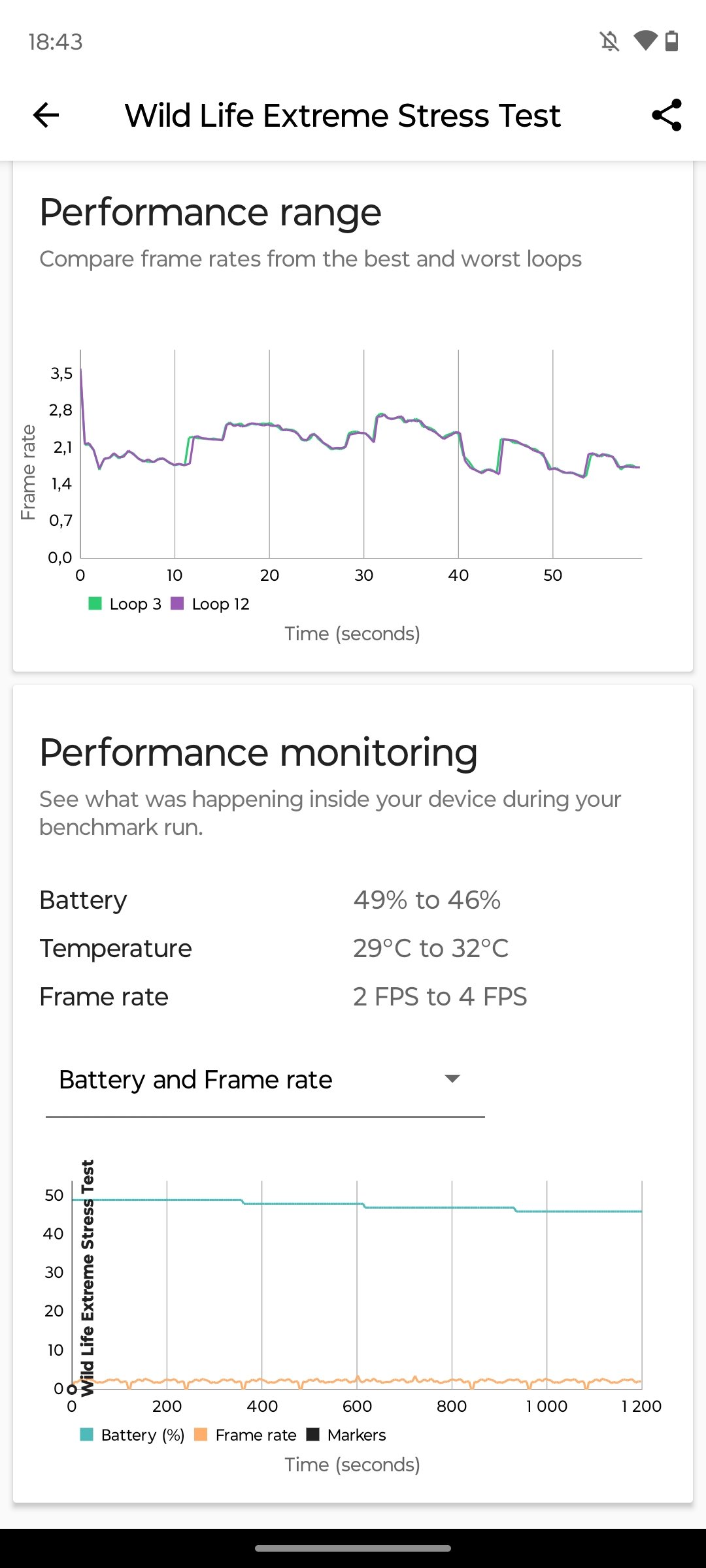Open the share icon in header
The image size is (706, 1568).
pyautogui.click(x=667, y=116)
